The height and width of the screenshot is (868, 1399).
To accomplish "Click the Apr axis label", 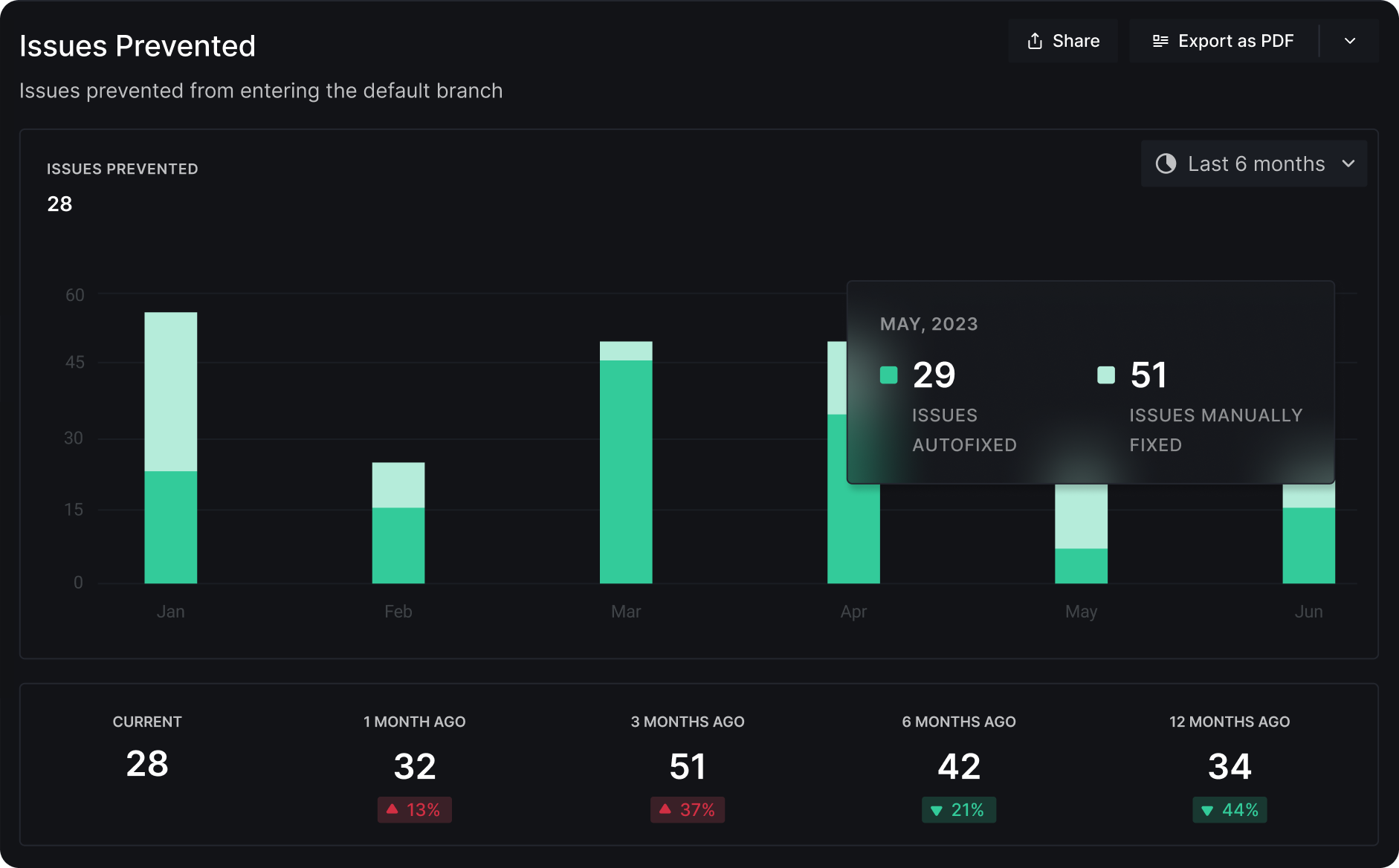I will 853,612.
